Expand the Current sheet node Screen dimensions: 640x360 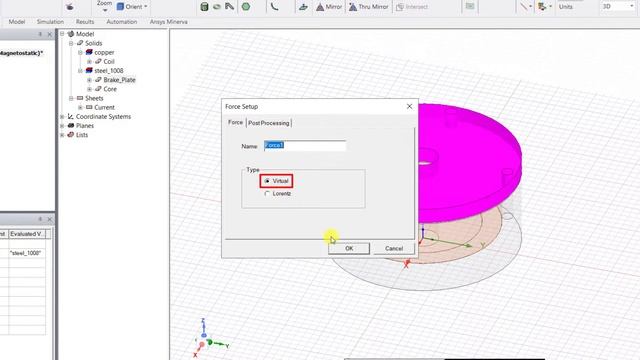pyautogui.click(x=80, y=107)
